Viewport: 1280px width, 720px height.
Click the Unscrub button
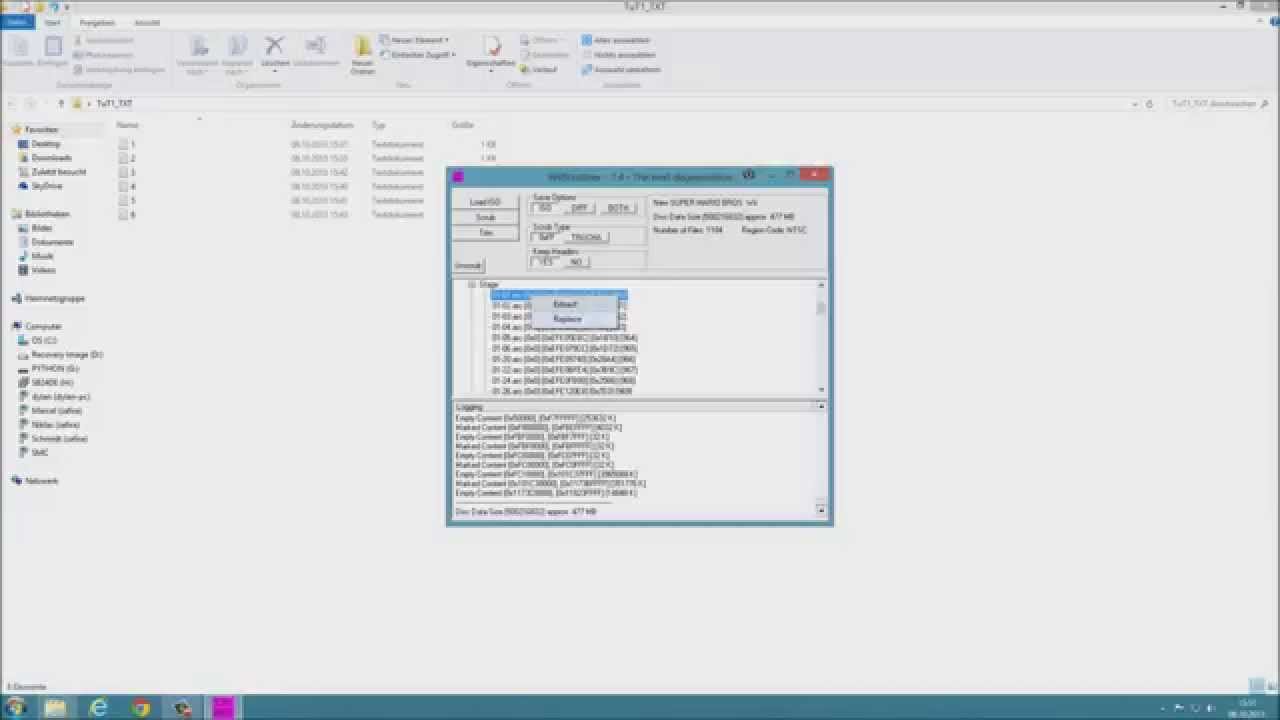[x=468, y=265]
